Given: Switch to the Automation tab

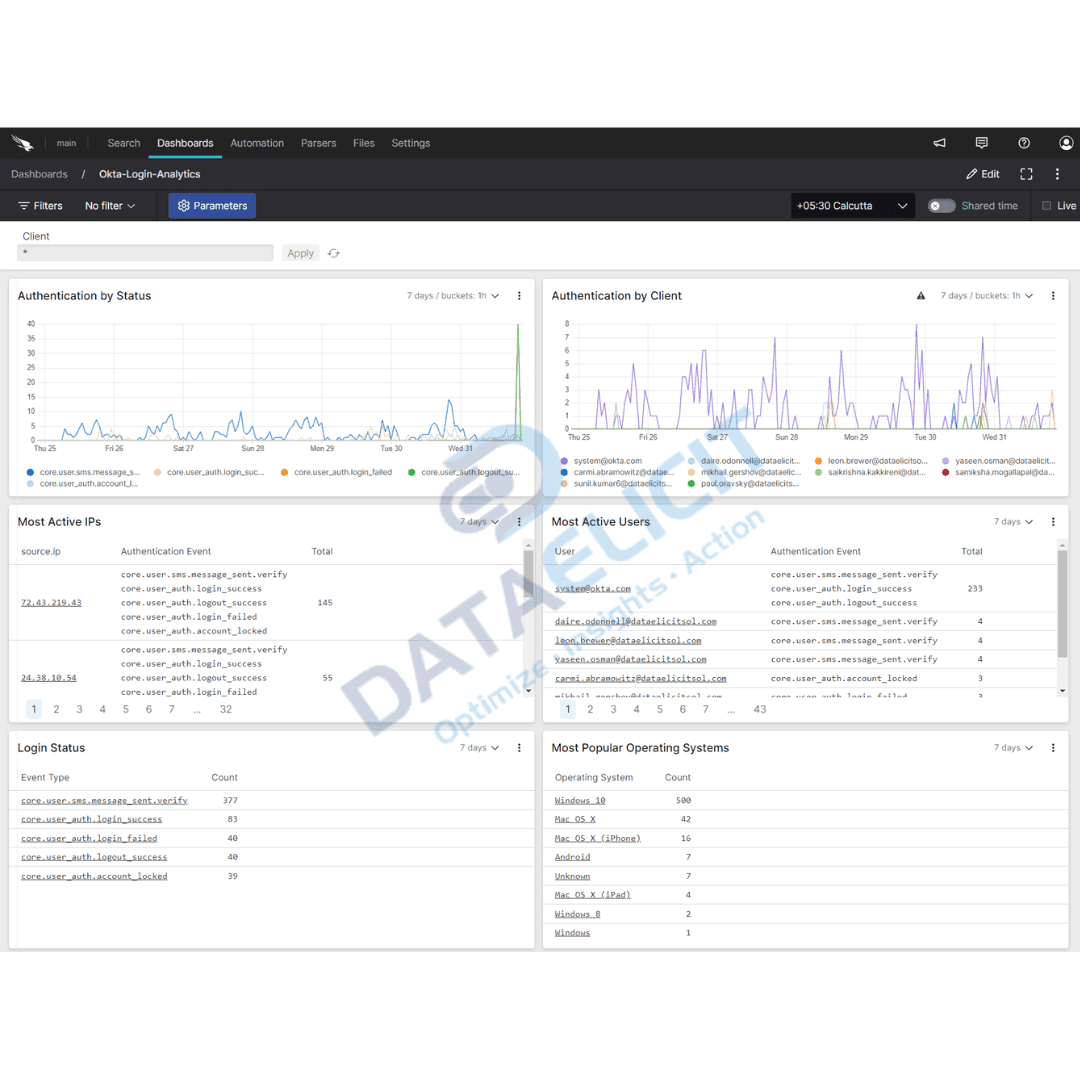Looking at the screenshot, I should pyautogui.click(x=257, y=143).
